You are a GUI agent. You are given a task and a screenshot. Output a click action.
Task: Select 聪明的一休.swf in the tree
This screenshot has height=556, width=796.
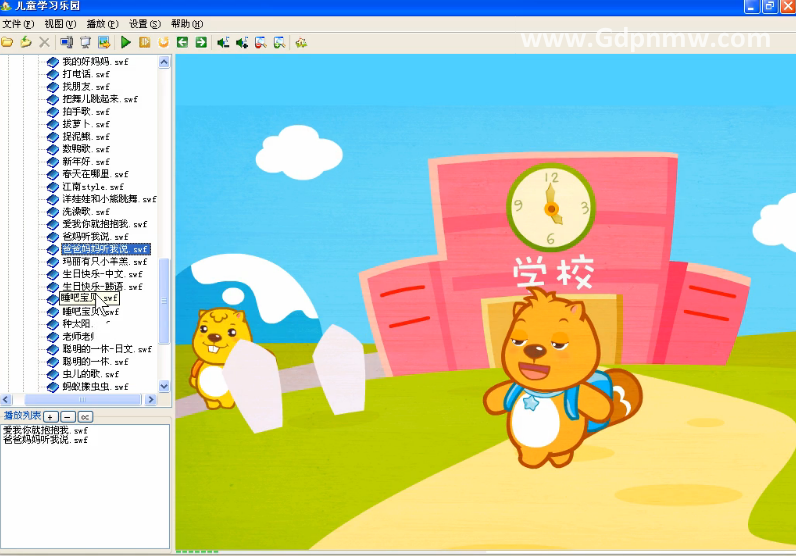click(95, 362)
